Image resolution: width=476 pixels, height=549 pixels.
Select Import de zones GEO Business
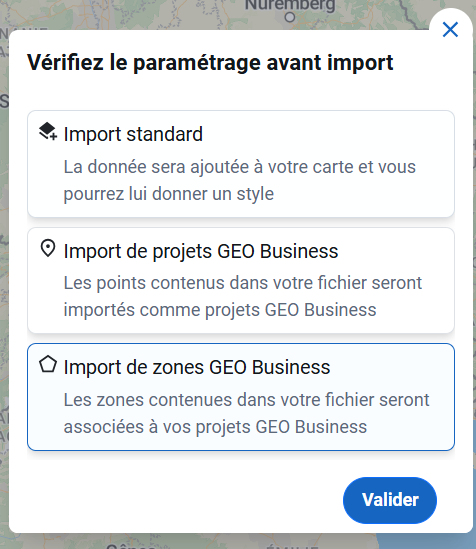241,397
